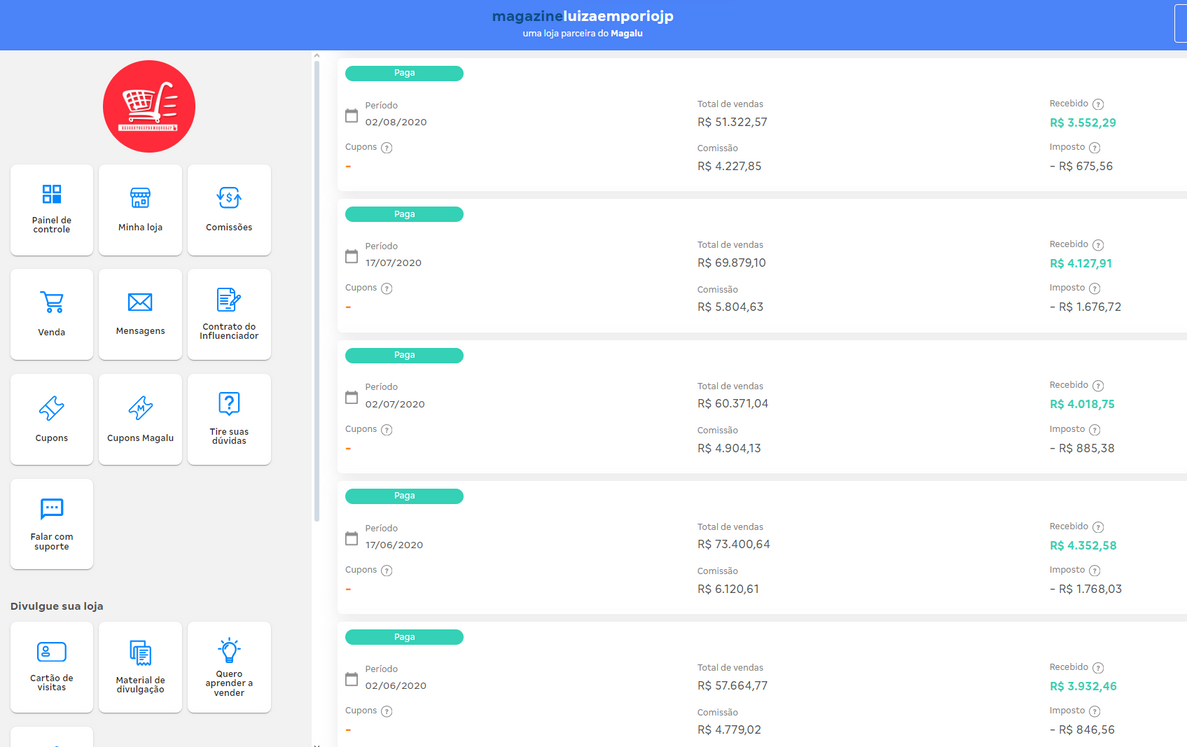This screenshot has width=1187, height=747.
Task: Click Paga status badge for 02/06/2020
Action: click(404, 637)
